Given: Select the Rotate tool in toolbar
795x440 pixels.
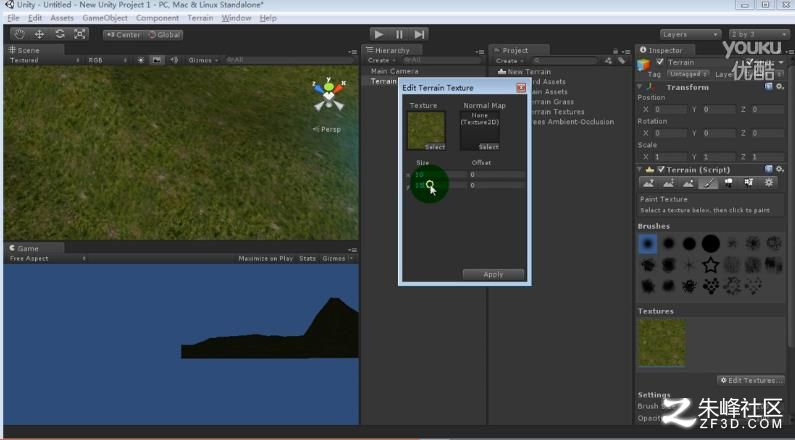Looking at the screenshot, I should pyautogui.click(x=60, y=34).
